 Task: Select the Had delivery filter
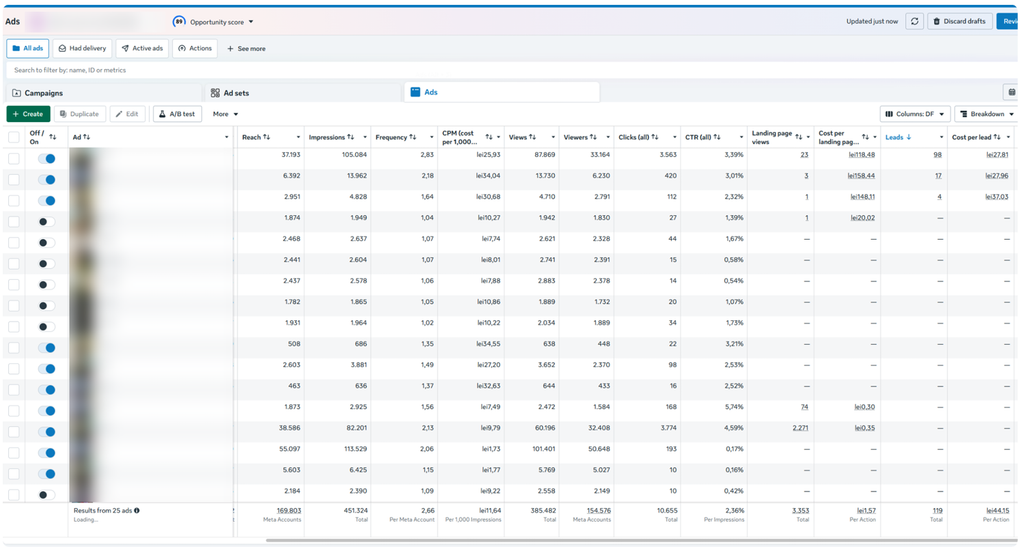[x=82, y=48]
